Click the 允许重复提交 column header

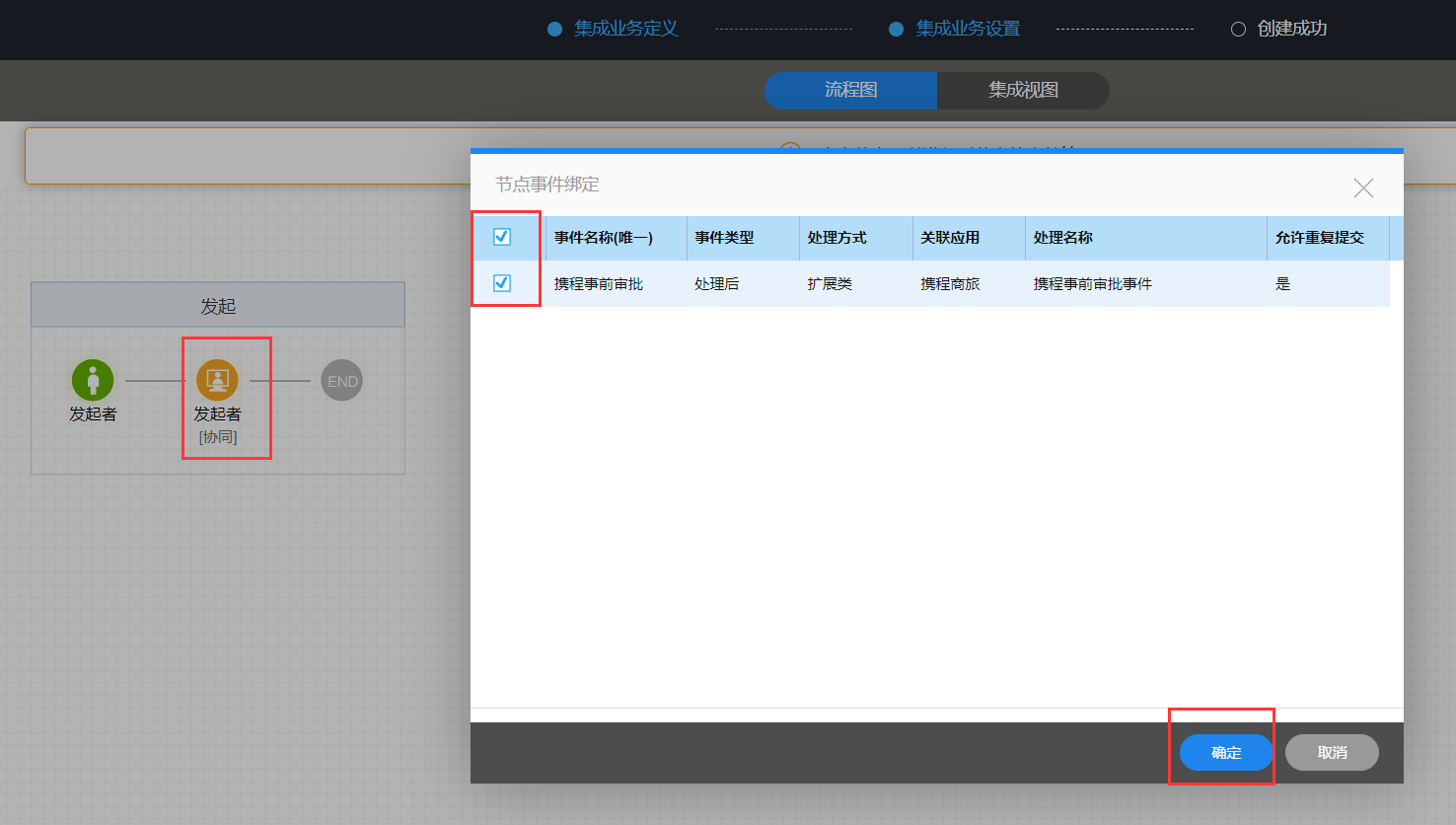click(1319, 238)
